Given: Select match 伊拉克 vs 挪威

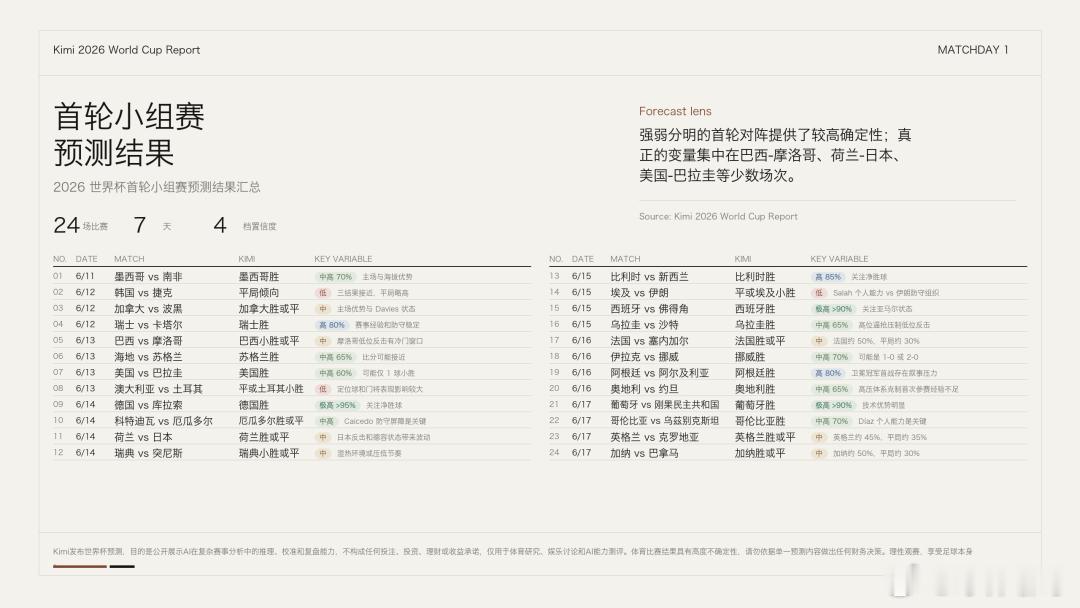Looking at the screenshot, I should (644, 357).
